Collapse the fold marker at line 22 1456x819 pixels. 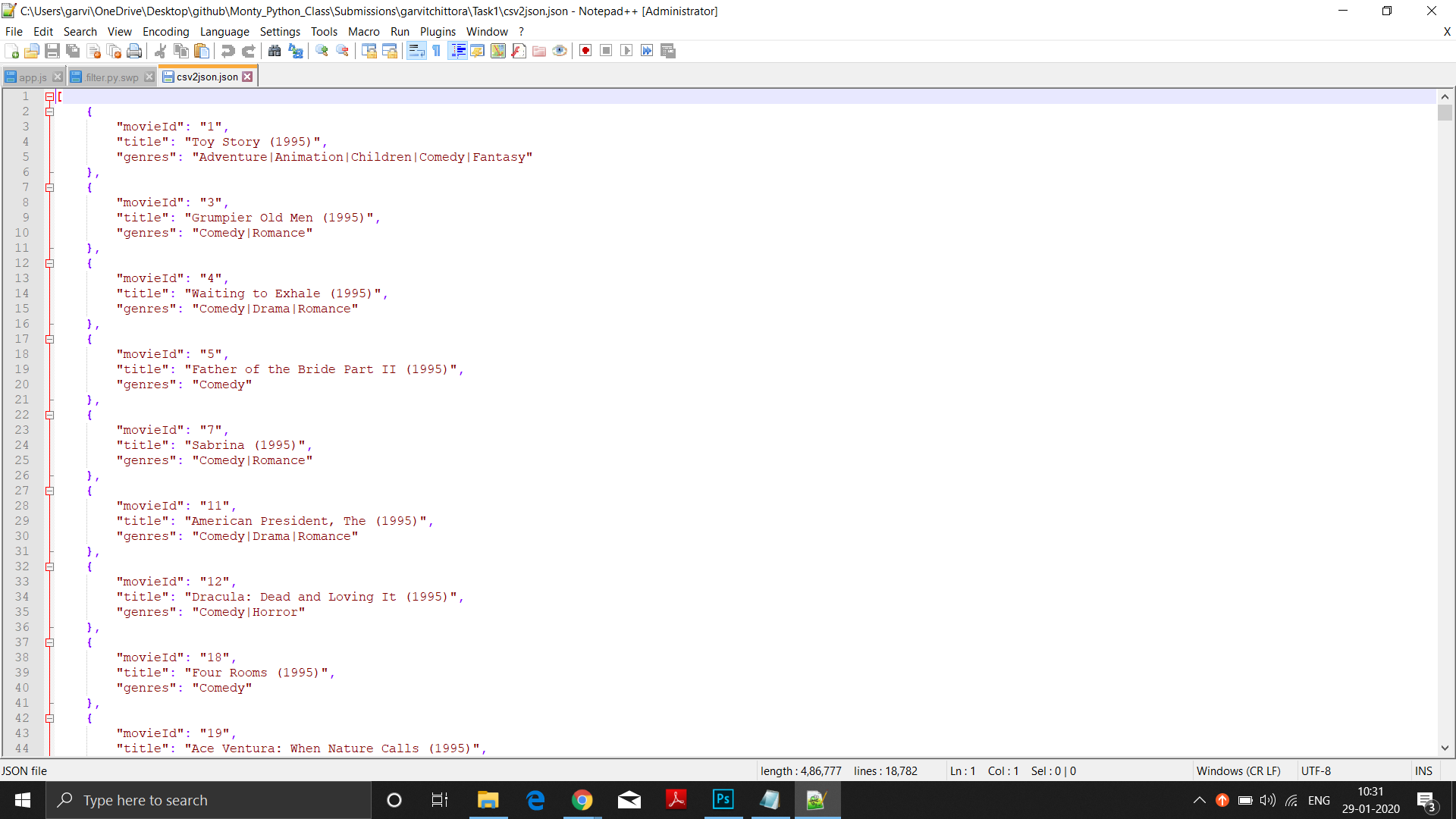(x=49, y=415)
